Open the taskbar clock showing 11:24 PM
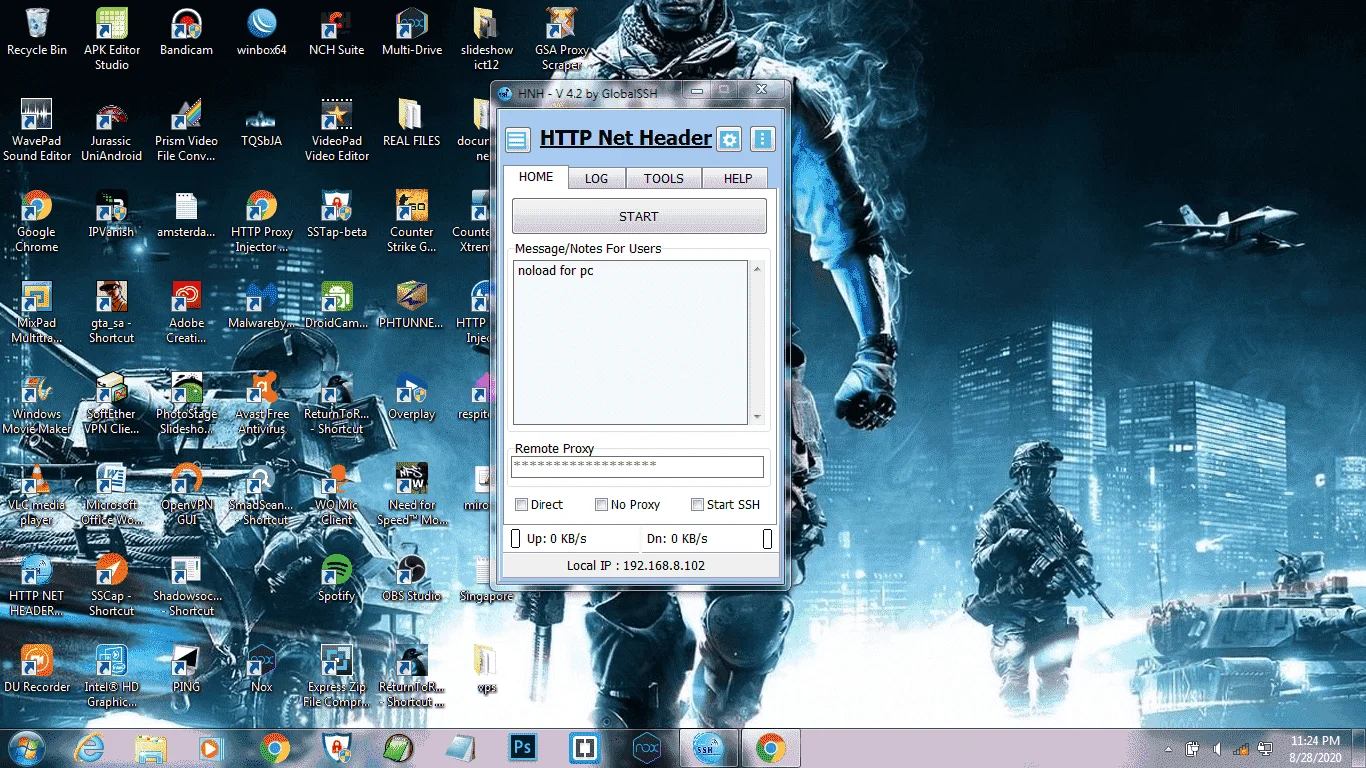 tap(1315, 748)
